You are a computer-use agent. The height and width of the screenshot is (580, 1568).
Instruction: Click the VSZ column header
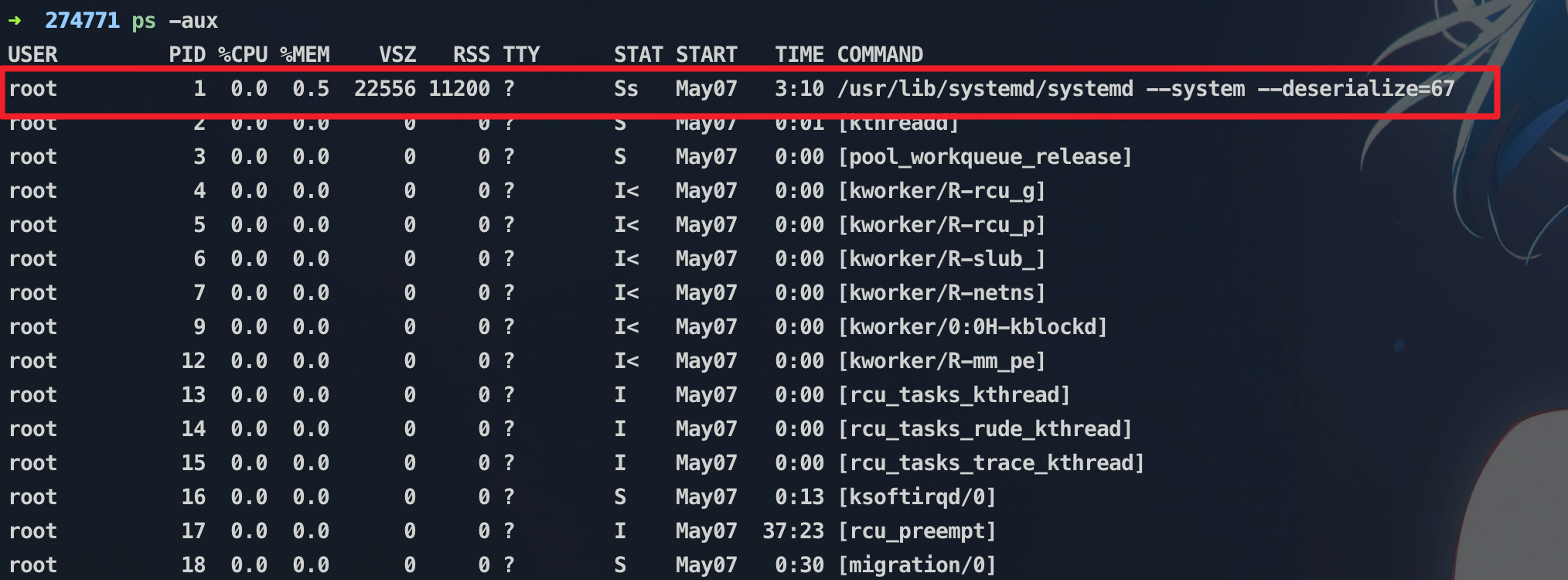(397, 54)
